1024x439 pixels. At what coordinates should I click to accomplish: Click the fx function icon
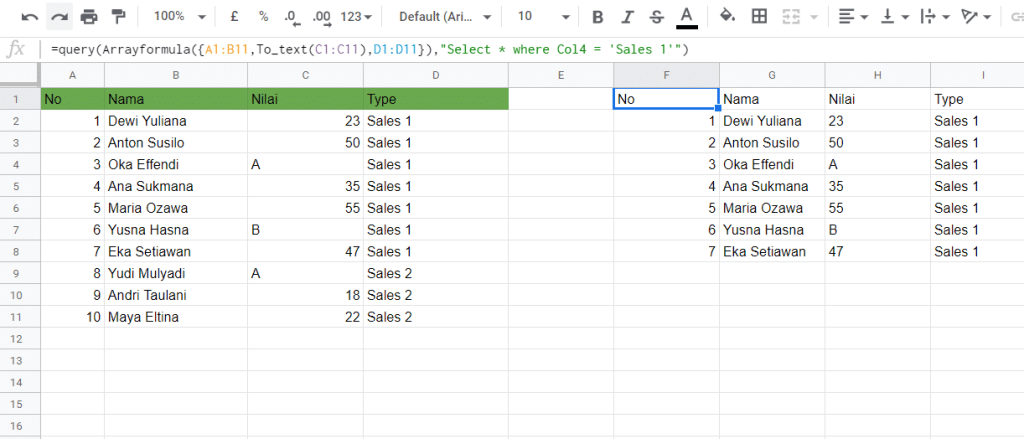[x=15, y=50]
